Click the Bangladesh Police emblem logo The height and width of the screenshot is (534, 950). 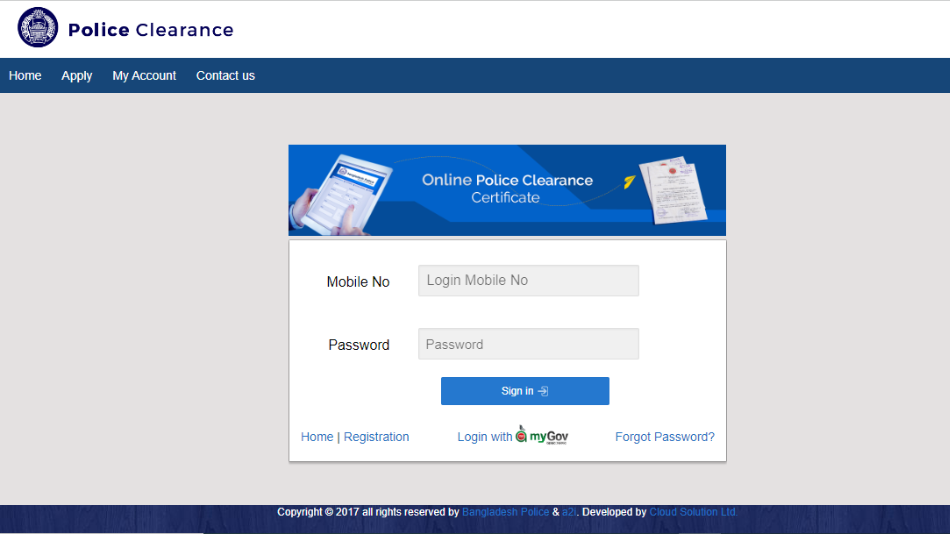pyautogui.click(x=38, y=27)
